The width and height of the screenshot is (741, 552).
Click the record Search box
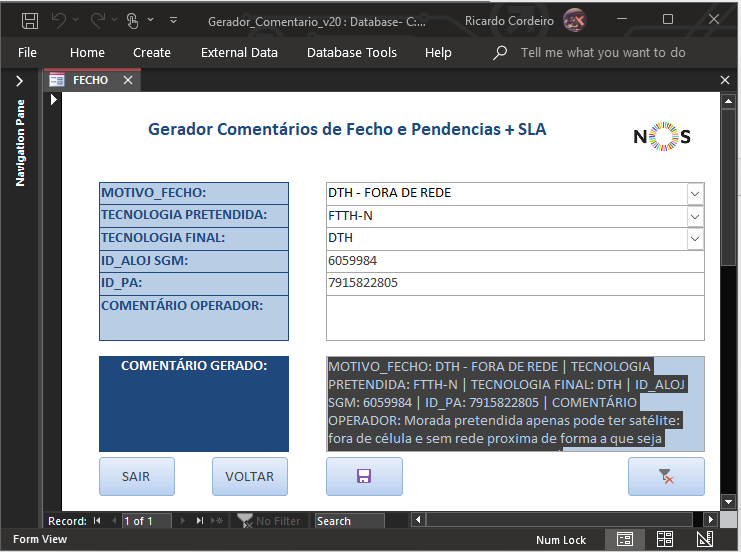pos(350,521)
